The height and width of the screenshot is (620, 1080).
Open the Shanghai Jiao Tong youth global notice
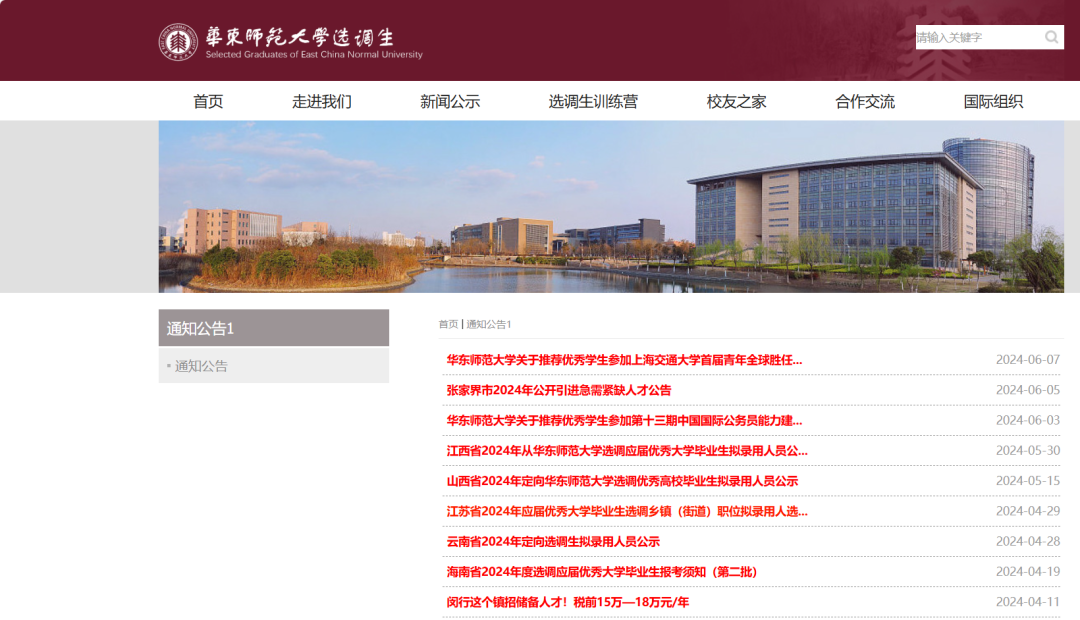pyautogui.click(x=624, y=360)
